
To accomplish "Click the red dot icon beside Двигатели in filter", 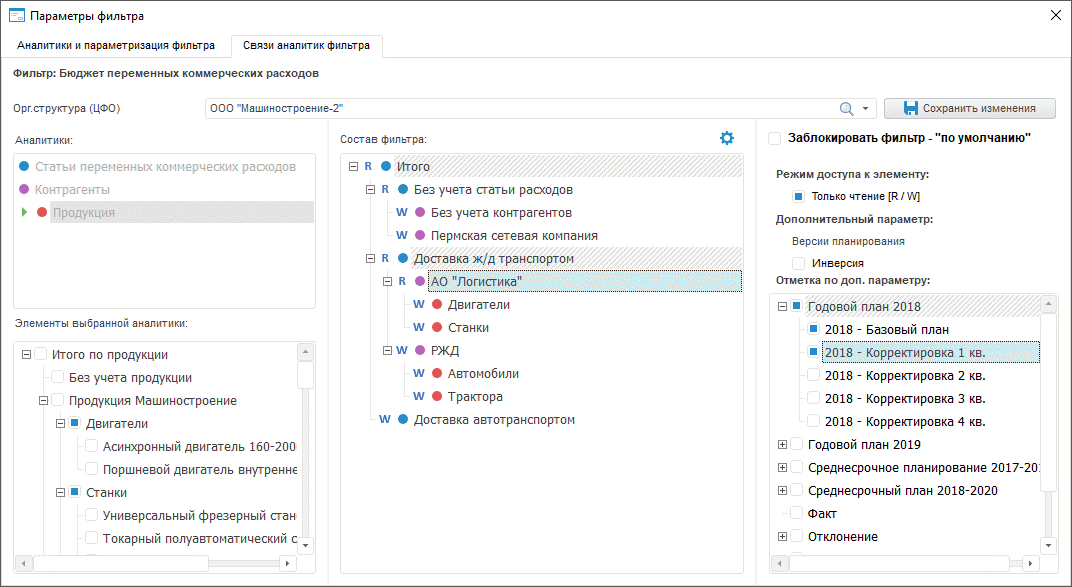I will (437, 305).
